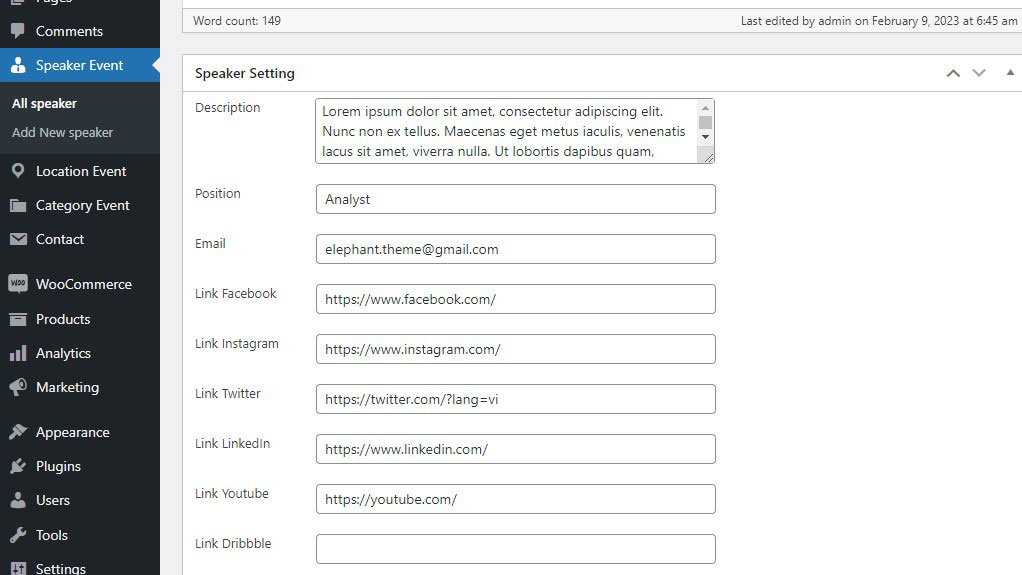
Task: Click the Speaker Event person icon
Action: tap(18, 66)
